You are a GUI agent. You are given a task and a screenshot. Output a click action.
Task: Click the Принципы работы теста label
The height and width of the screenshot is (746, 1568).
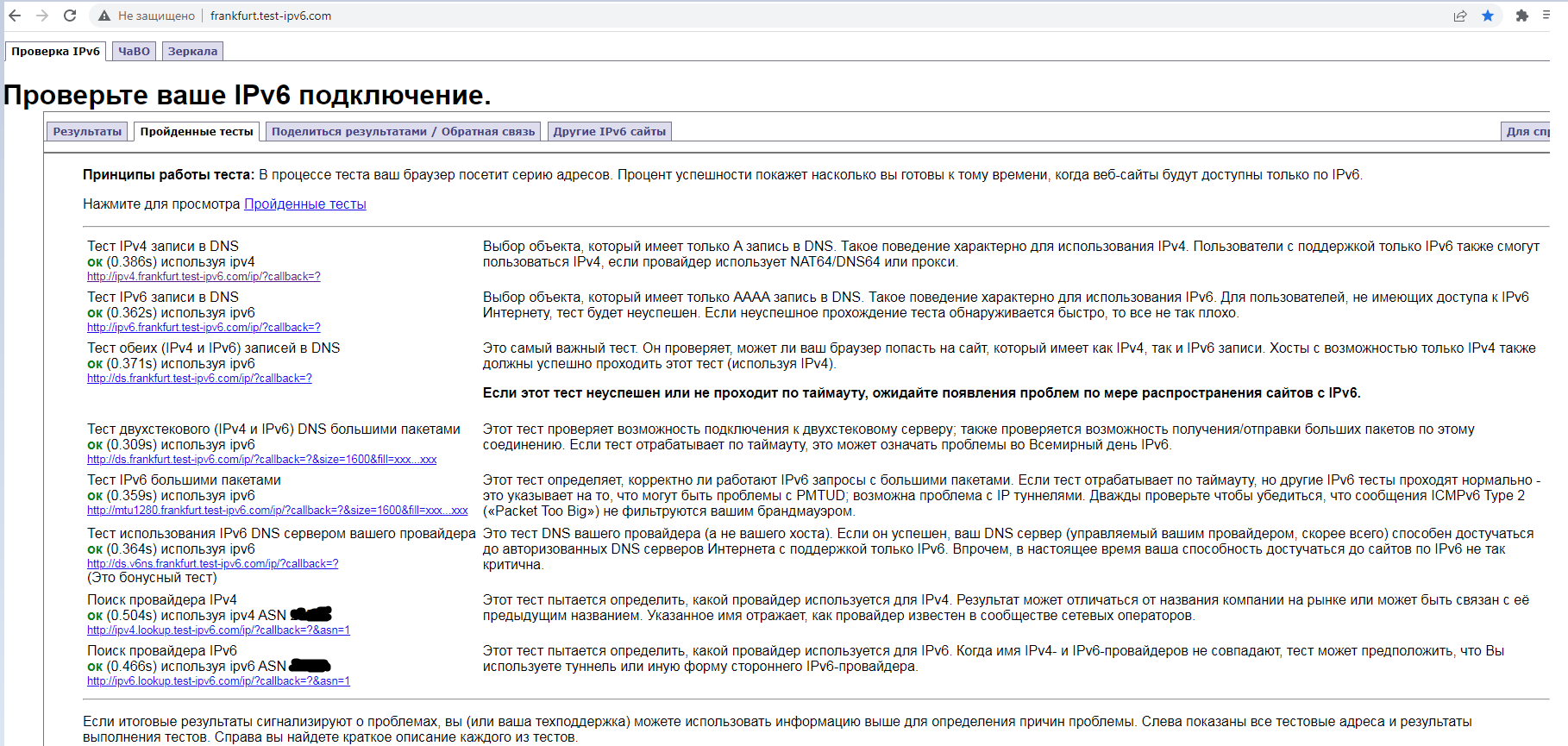click(169, 175)
